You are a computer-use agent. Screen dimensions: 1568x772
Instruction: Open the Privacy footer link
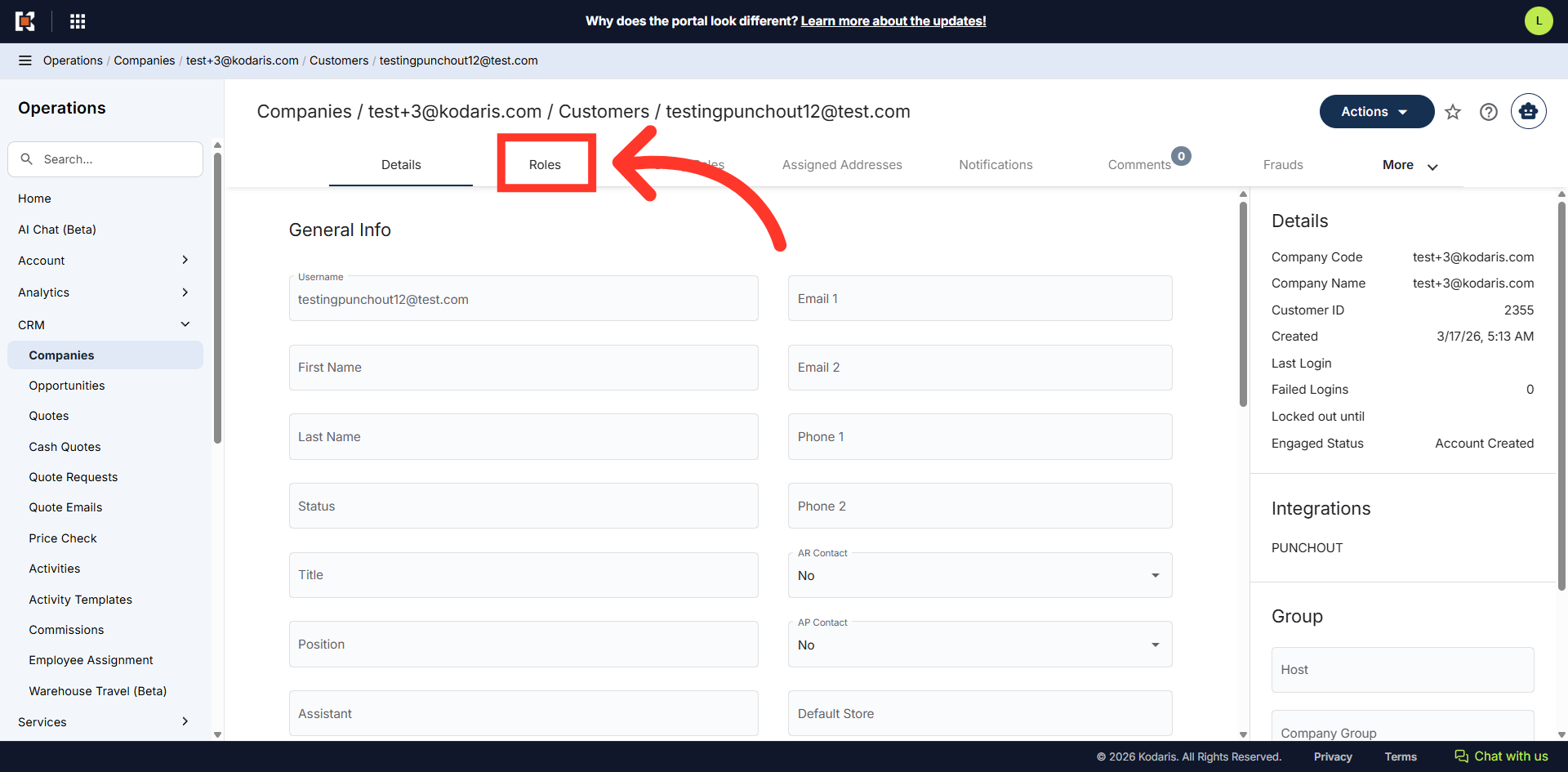(1333, 756)
